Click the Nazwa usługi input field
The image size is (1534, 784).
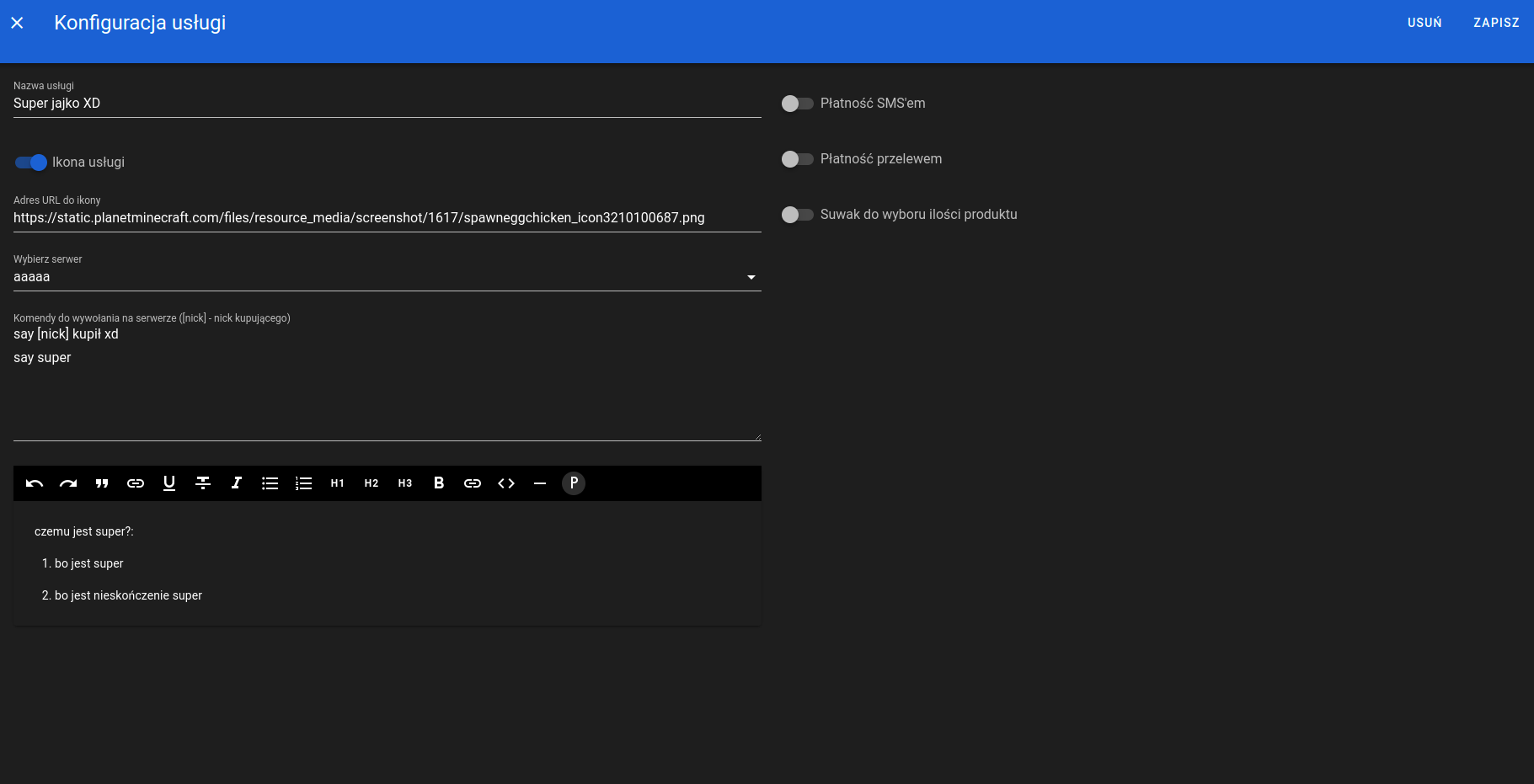coord(387,104)
